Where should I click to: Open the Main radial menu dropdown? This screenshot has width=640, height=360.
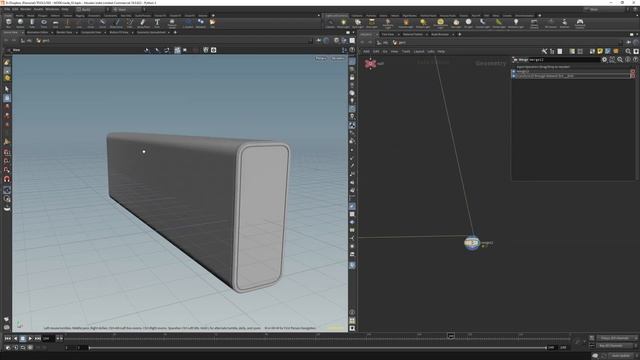pos(129,9)
